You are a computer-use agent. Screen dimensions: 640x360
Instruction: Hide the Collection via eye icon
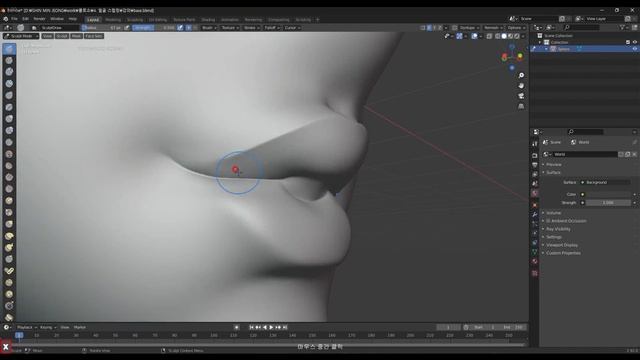(x=635, y=42)
